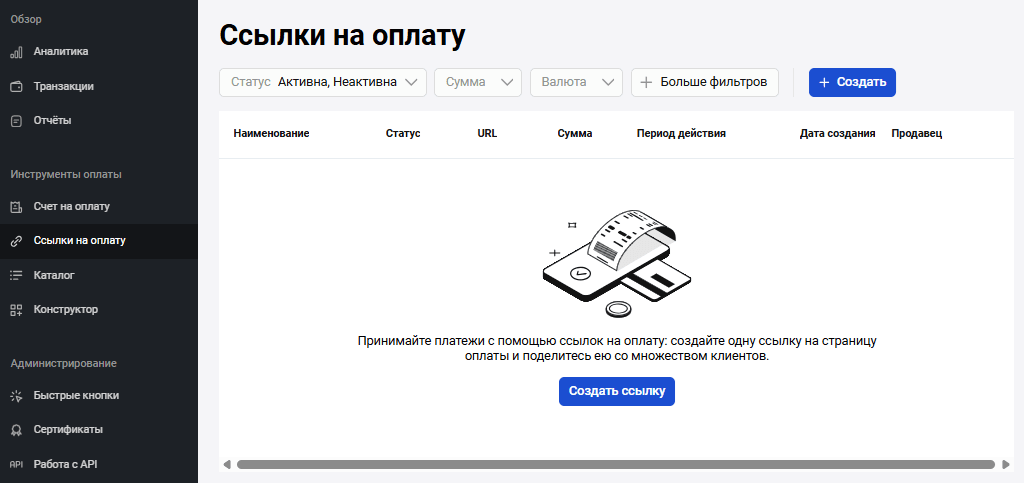Go to Транзакции in the sidebar
The image size is (1024, 483).
coord(64,86)
